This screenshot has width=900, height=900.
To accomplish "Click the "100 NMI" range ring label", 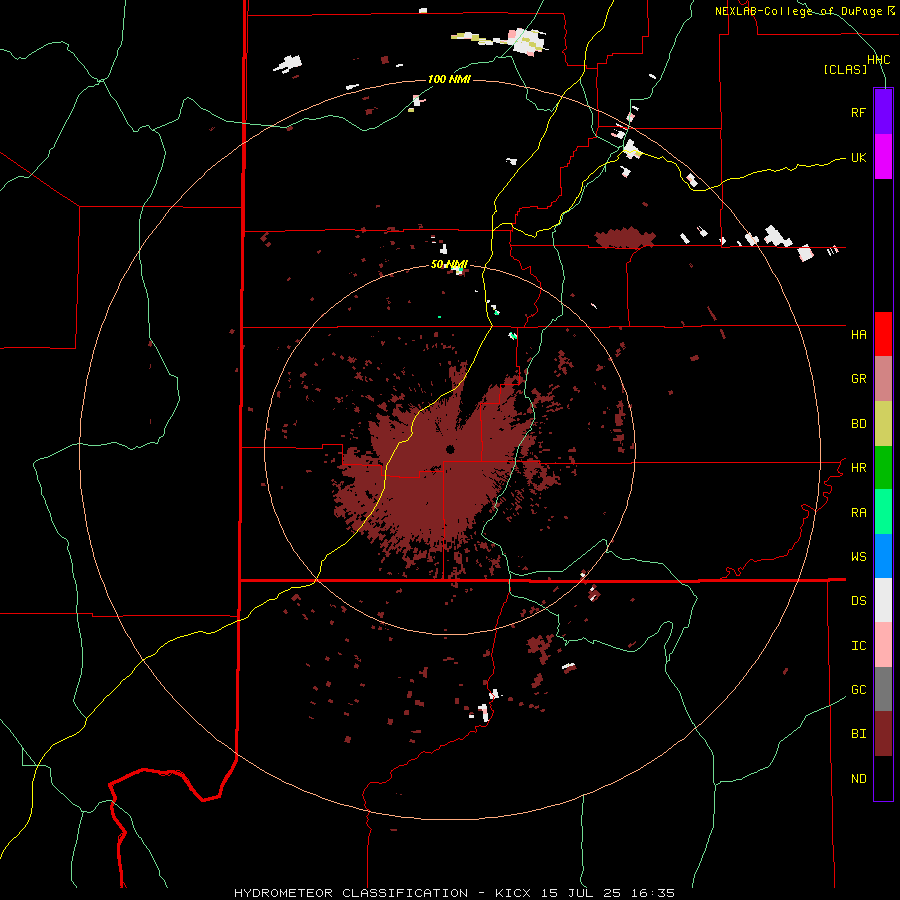I will point(449,79).
